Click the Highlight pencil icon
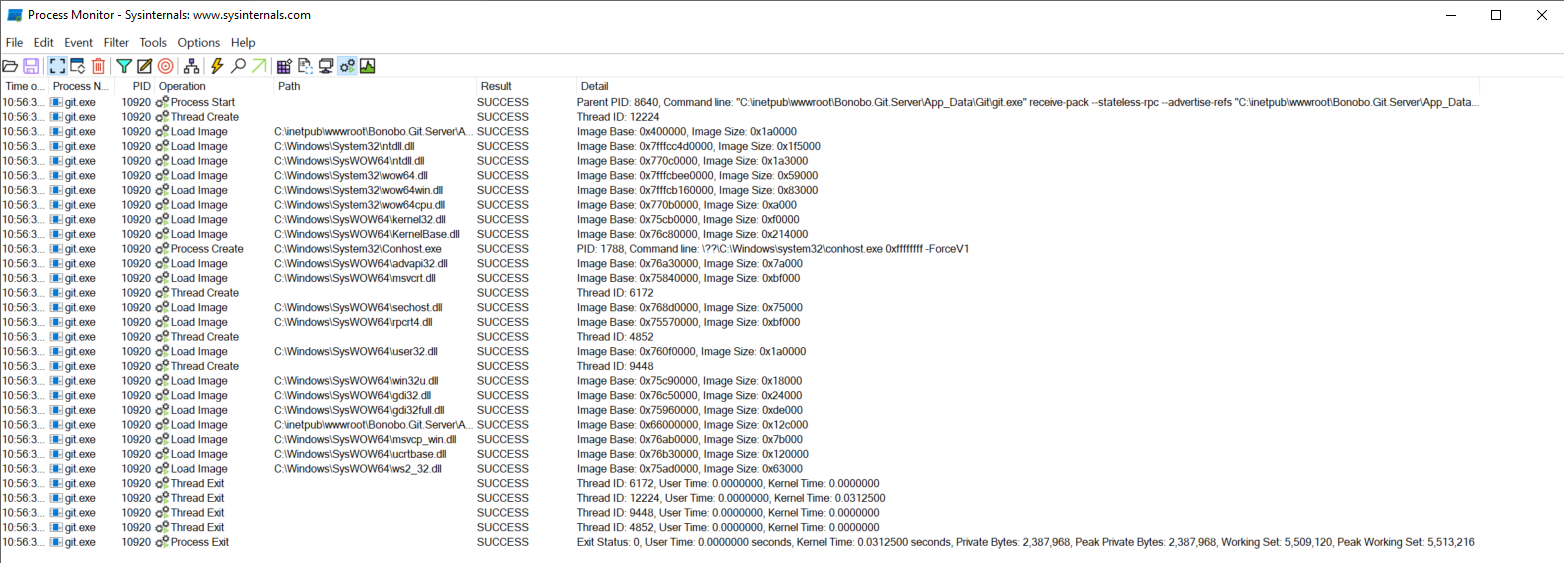 tap(144, 66)
